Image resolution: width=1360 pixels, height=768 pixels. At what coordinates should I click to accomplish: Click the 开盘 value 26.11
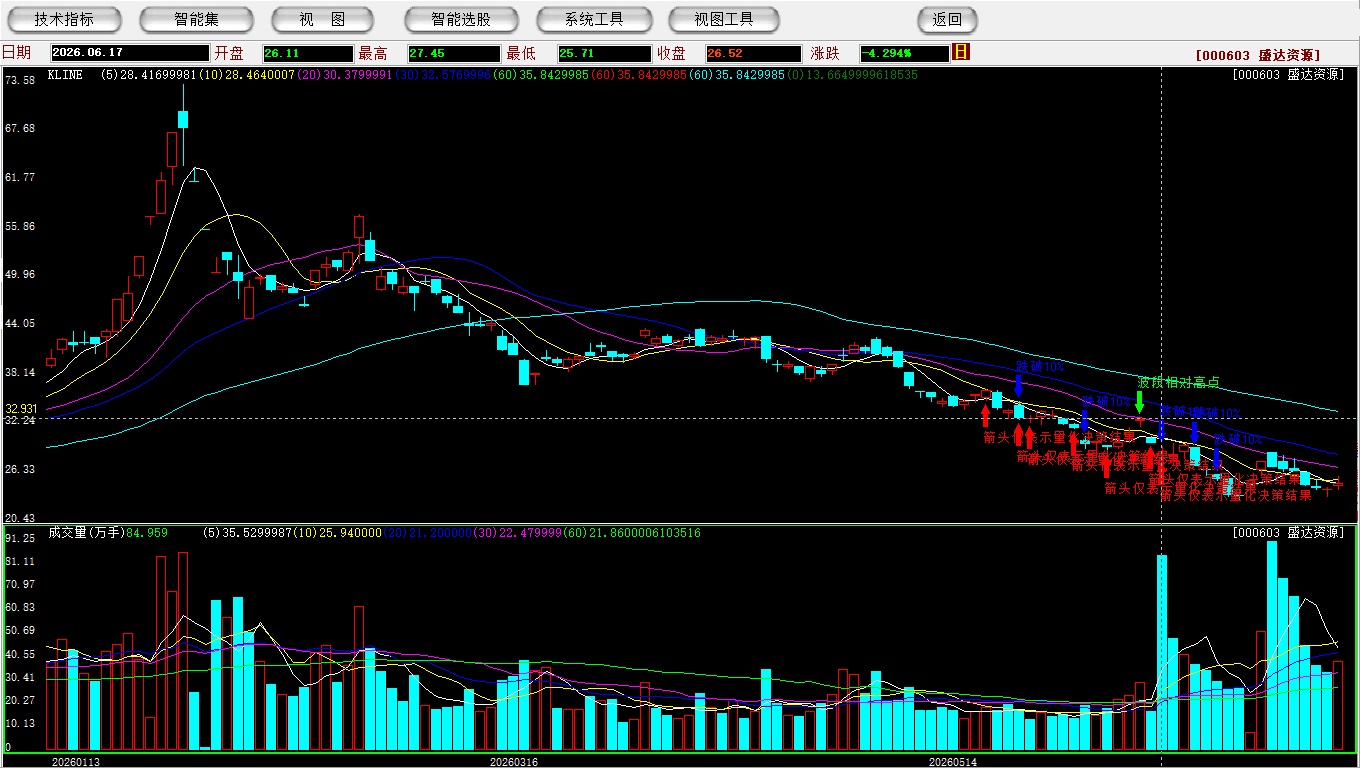point(308,53)
